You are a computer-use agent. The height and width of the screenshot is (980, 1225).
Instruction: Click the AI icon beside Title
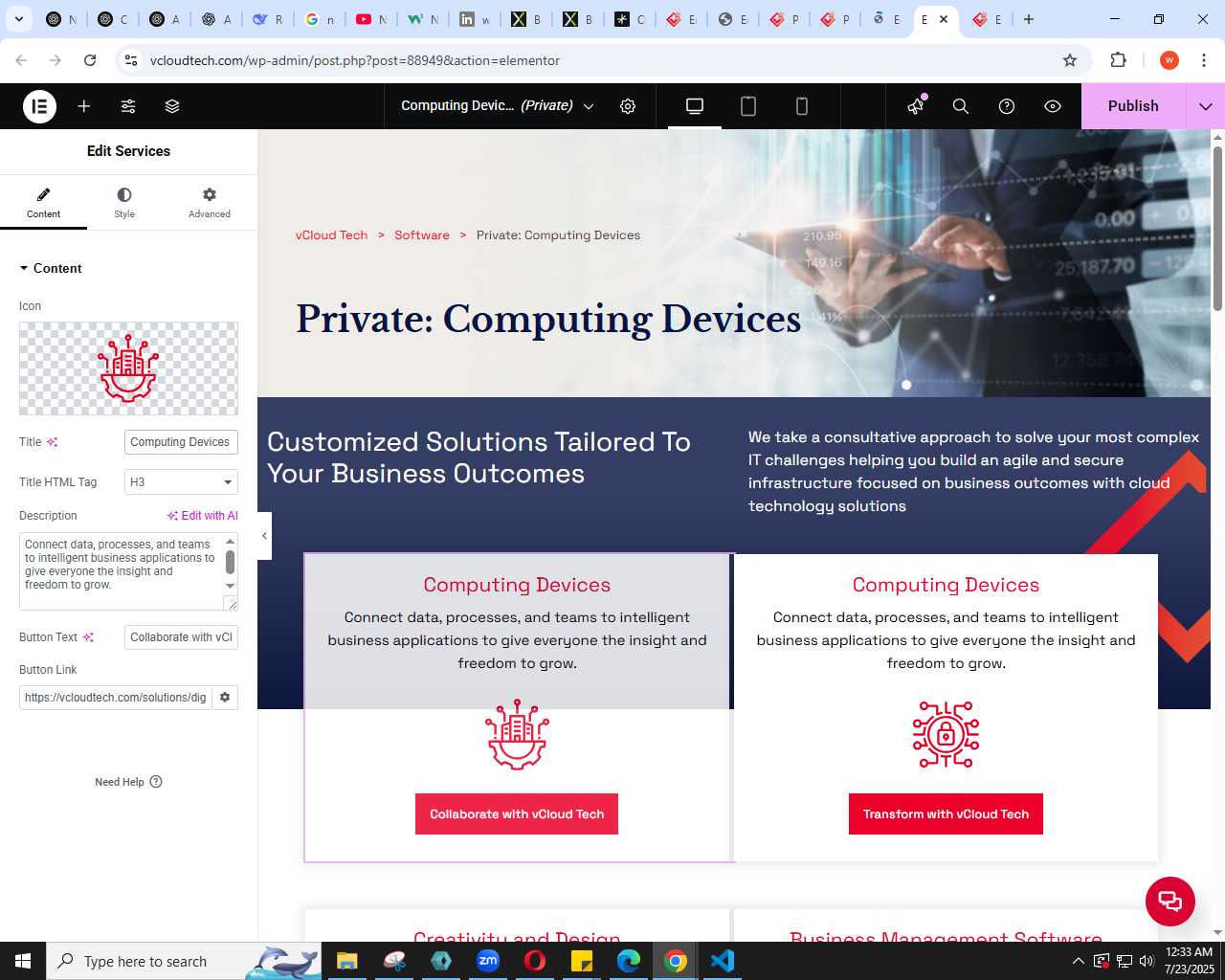click(53, 442)
